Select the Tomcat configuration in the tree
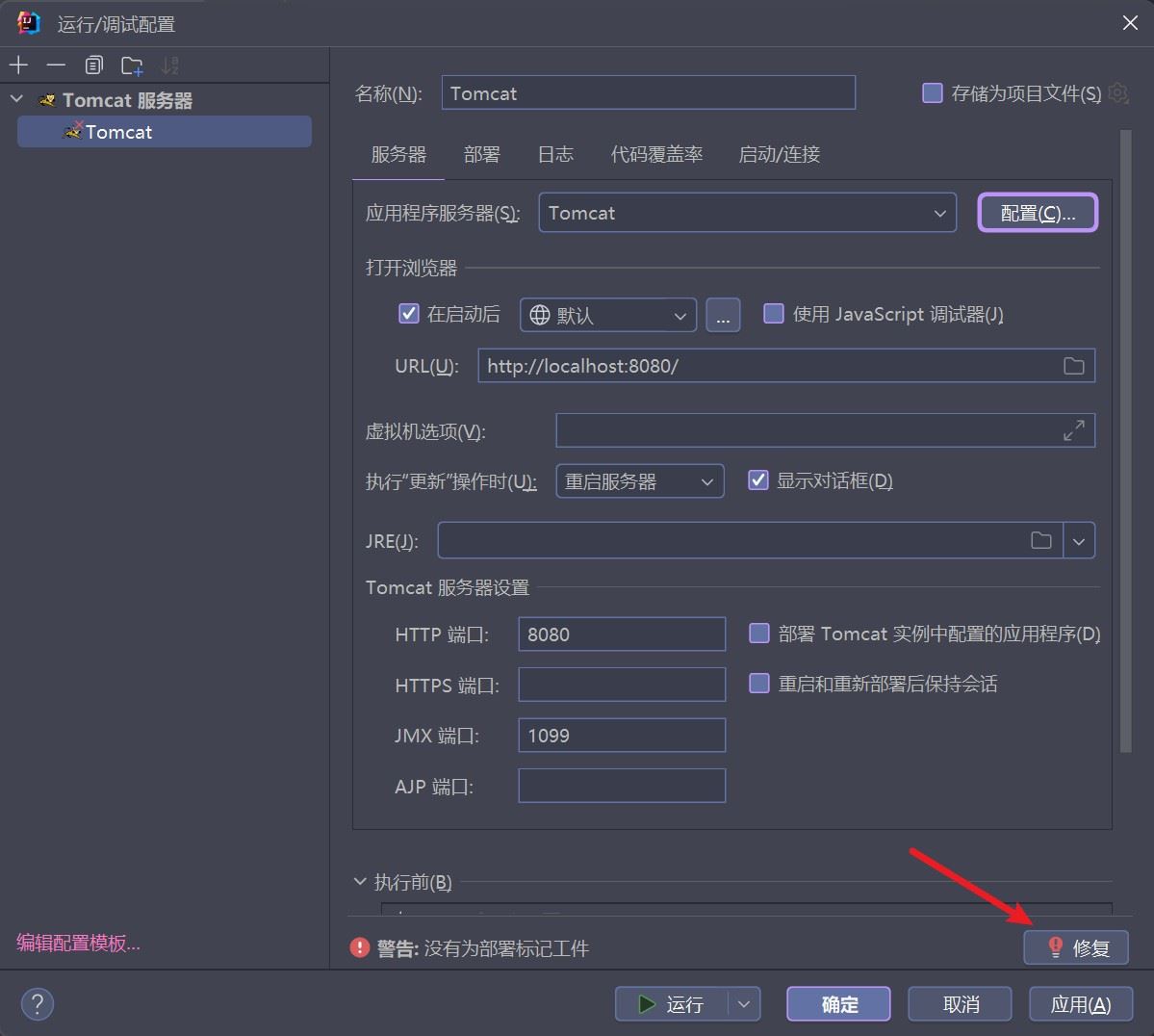Screen dimensions: 1154x1036 coord(165,132)
